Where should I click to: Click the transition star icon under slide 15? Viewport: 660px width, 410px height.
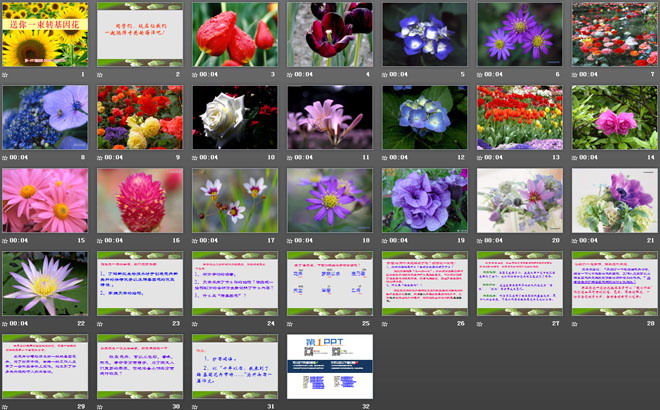[6, 241]
